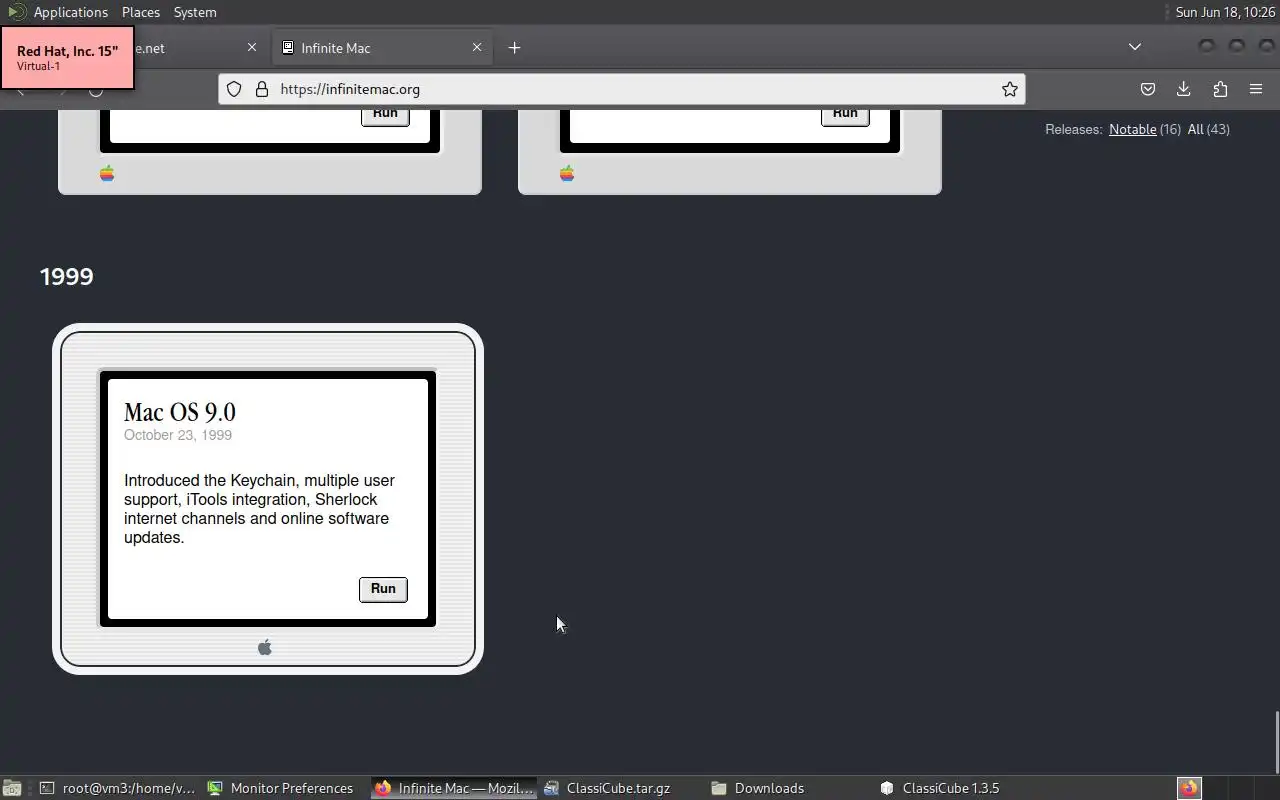
Task: Show Notable releases filter
Action: click(x=1132, y=129)
